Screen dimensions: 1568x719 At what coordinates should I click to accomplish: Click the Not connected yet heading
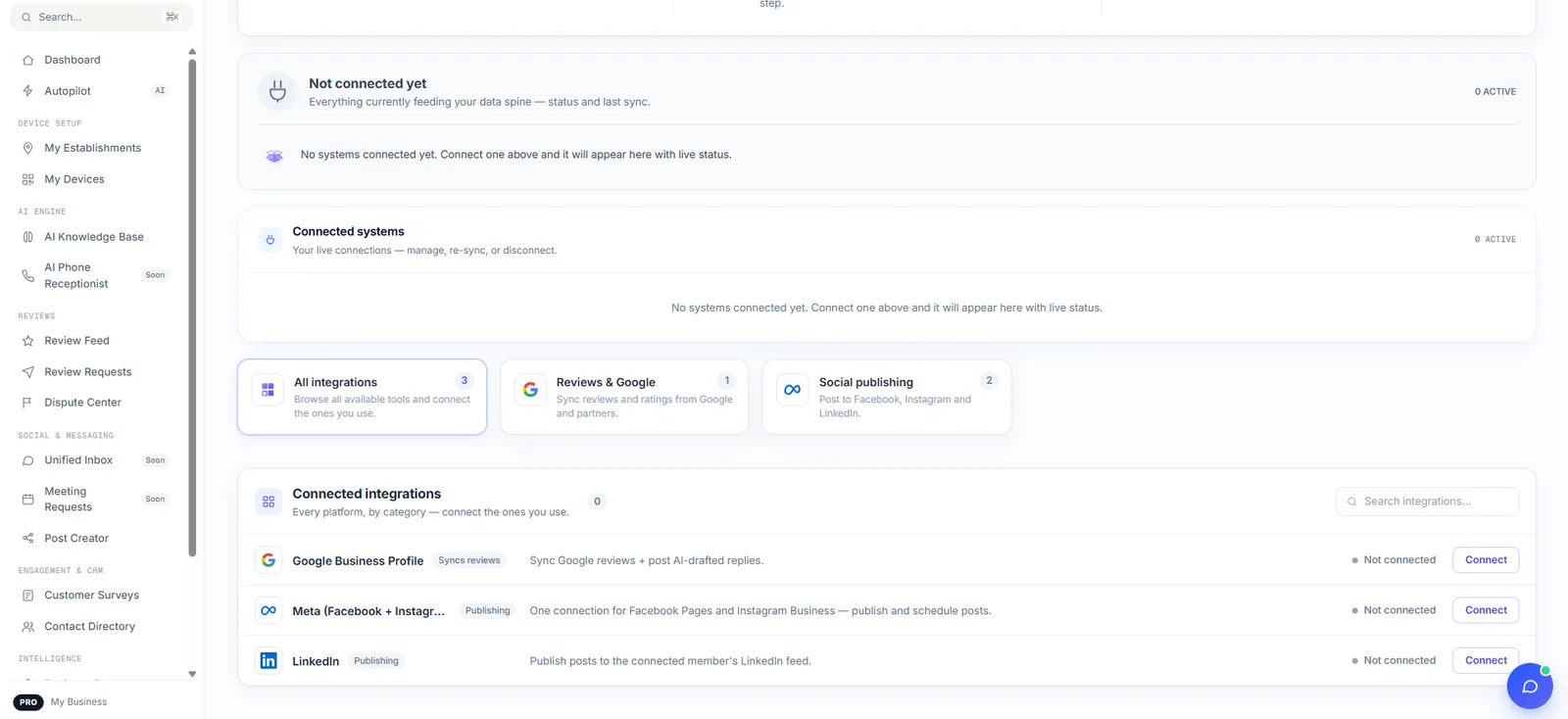coord(367,83)
